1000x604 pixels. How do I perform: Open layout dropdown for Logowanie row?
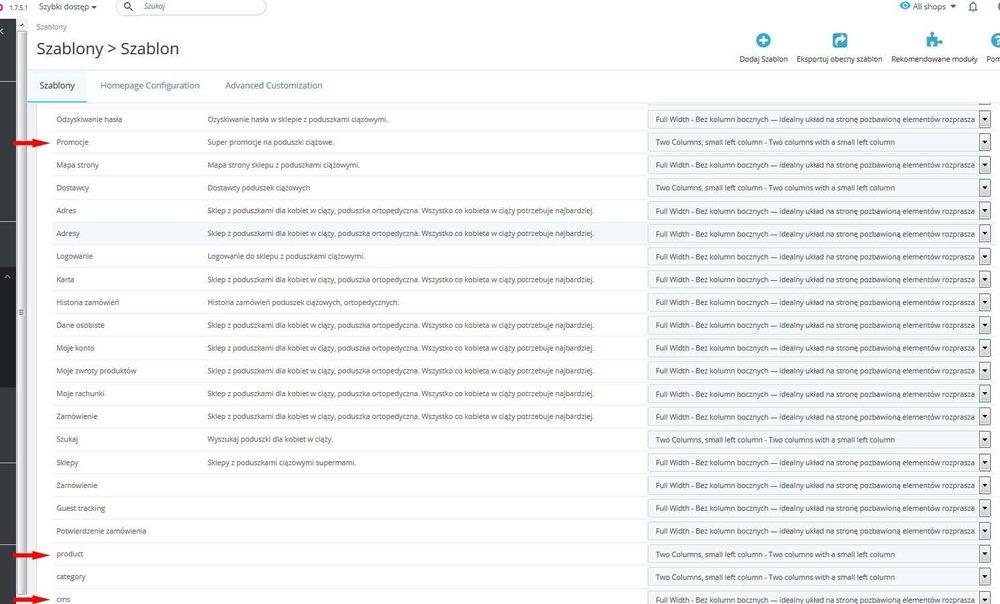(819, 257)
